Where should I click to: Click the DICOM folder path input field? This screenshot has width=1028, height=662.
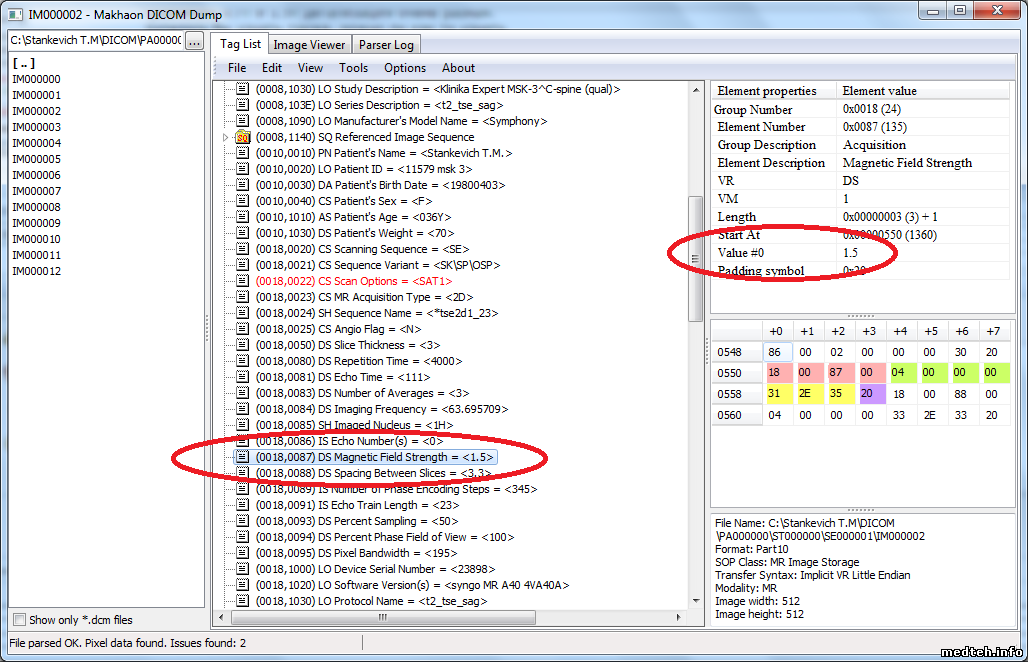pyautogui.click(x=95, y=41)
